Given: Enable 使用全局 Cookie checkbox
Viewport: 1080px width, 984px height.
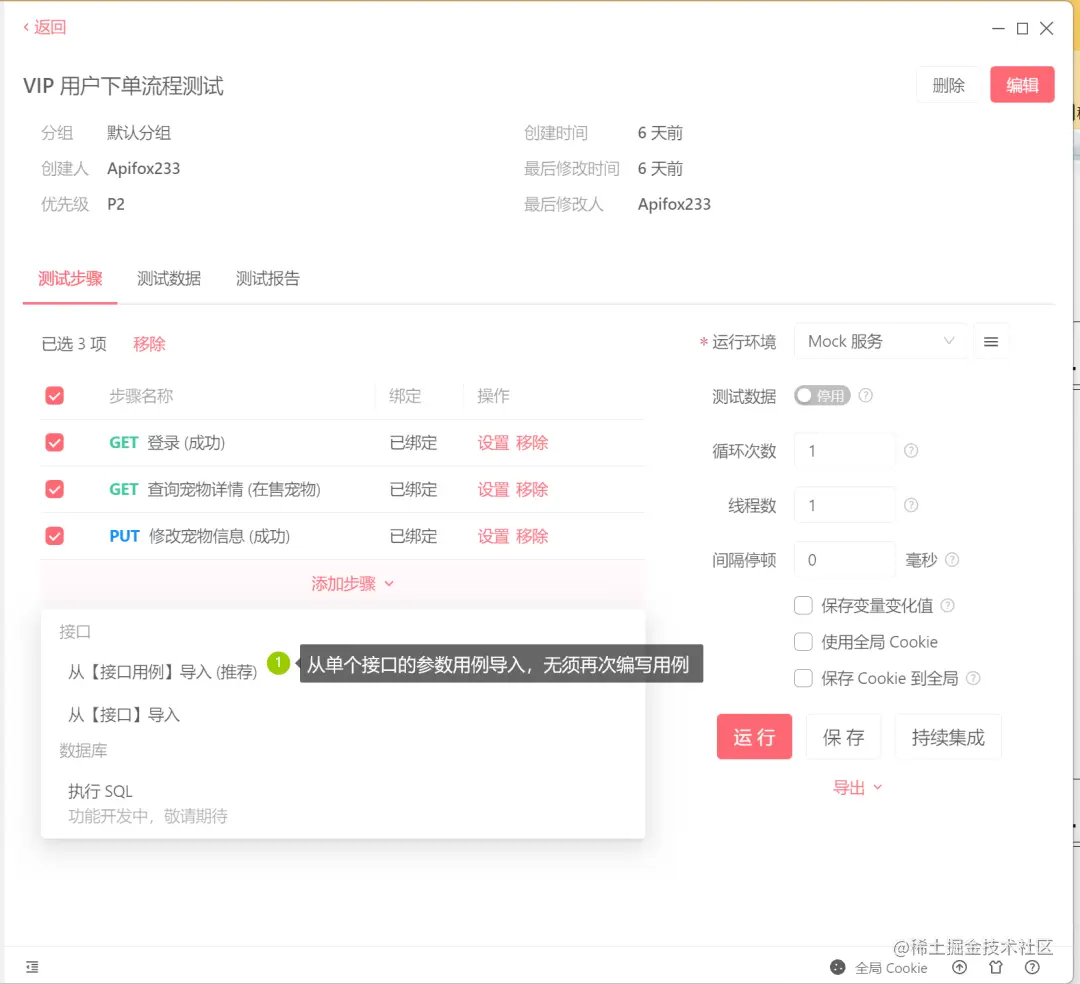Looking at the screenshot, I should click(x=803, y=642).
